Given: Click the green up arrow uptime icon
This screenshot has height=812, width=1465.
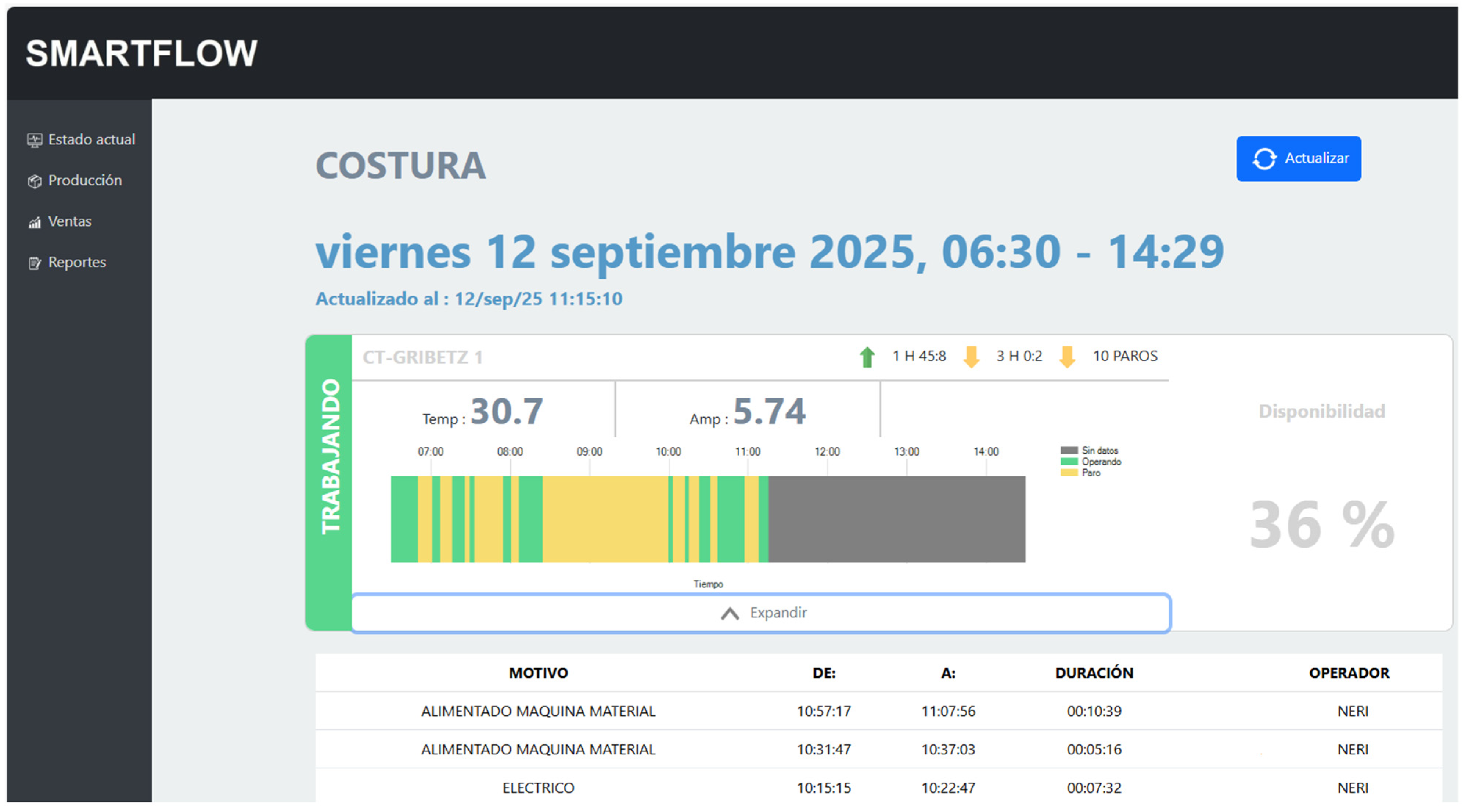Looking at the screenshot, I should pos(867,357).
